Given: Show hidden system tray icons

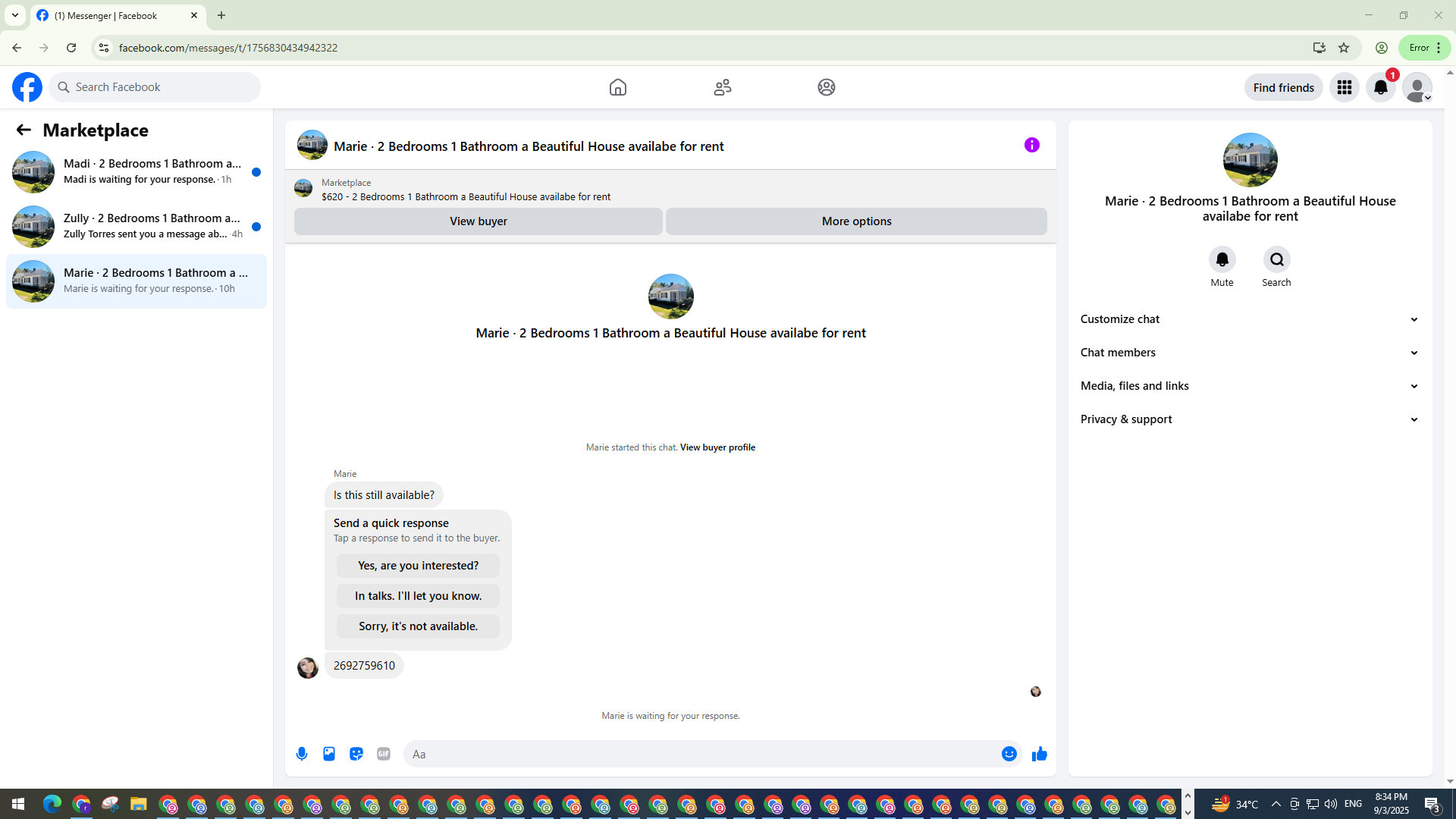Looking at the screenshot, I should [x=1276, y=804].
